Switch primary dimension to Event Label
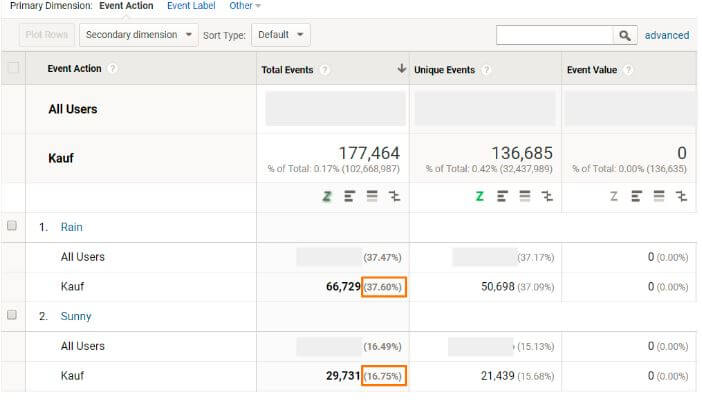This screenshot has height=405, width=702. (x=192, y=6)
